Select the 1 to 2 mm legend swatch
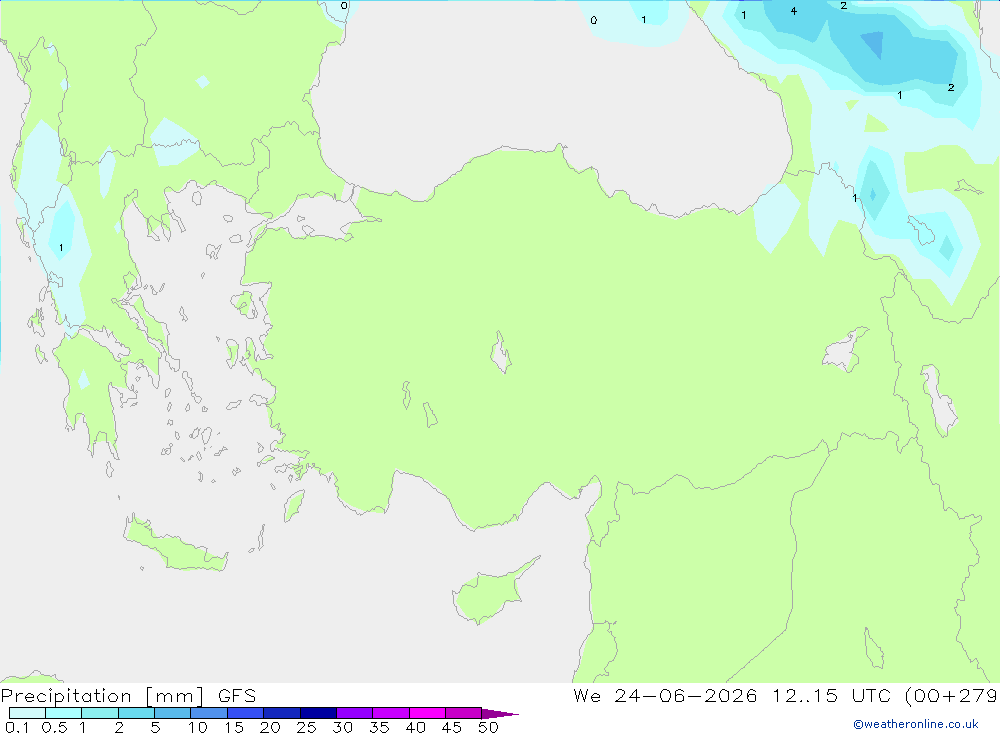This screenshot has height=733, width=1000. click(99, 713)
